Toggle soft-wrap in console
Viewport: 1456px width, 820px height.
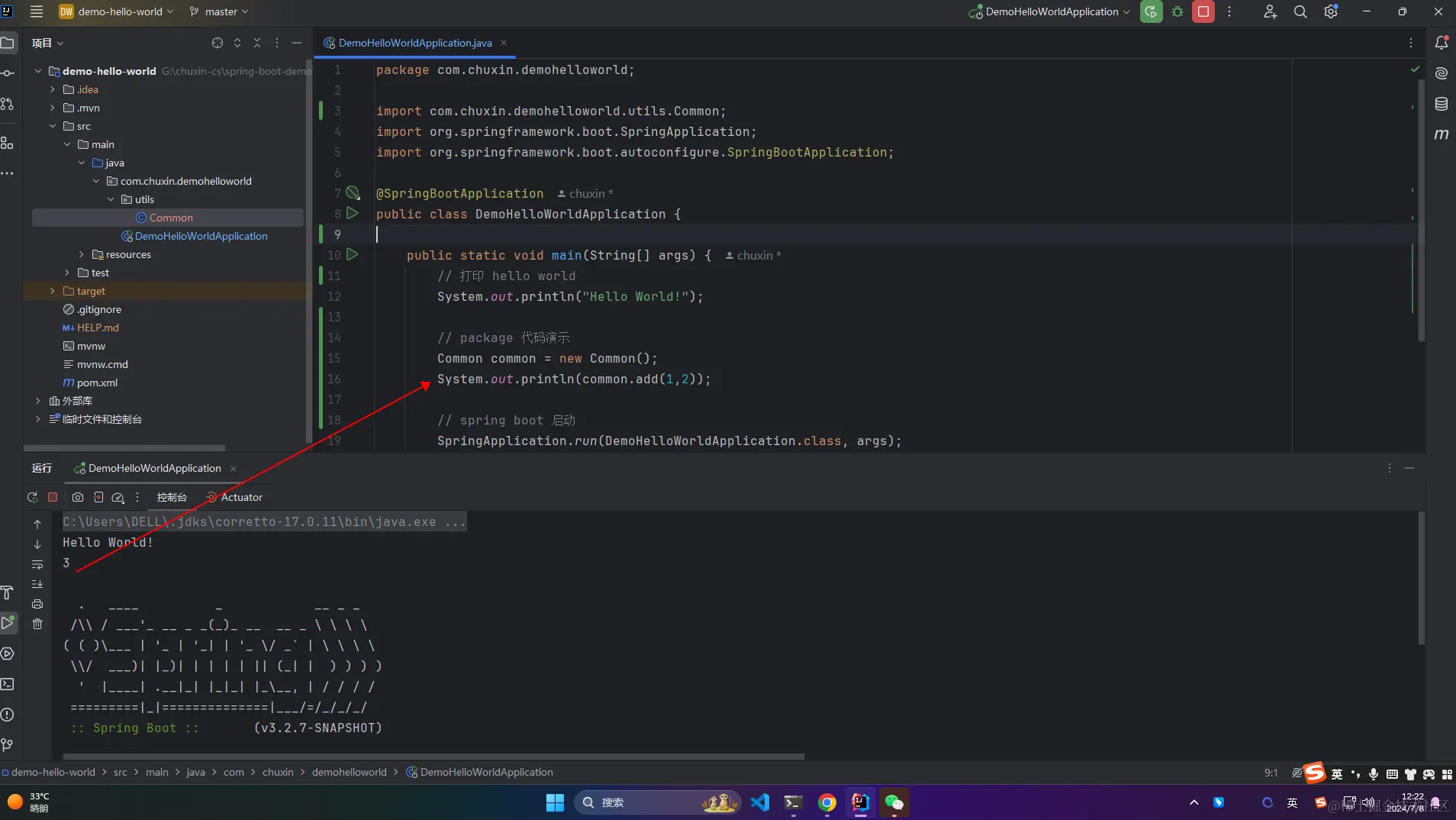37,564
